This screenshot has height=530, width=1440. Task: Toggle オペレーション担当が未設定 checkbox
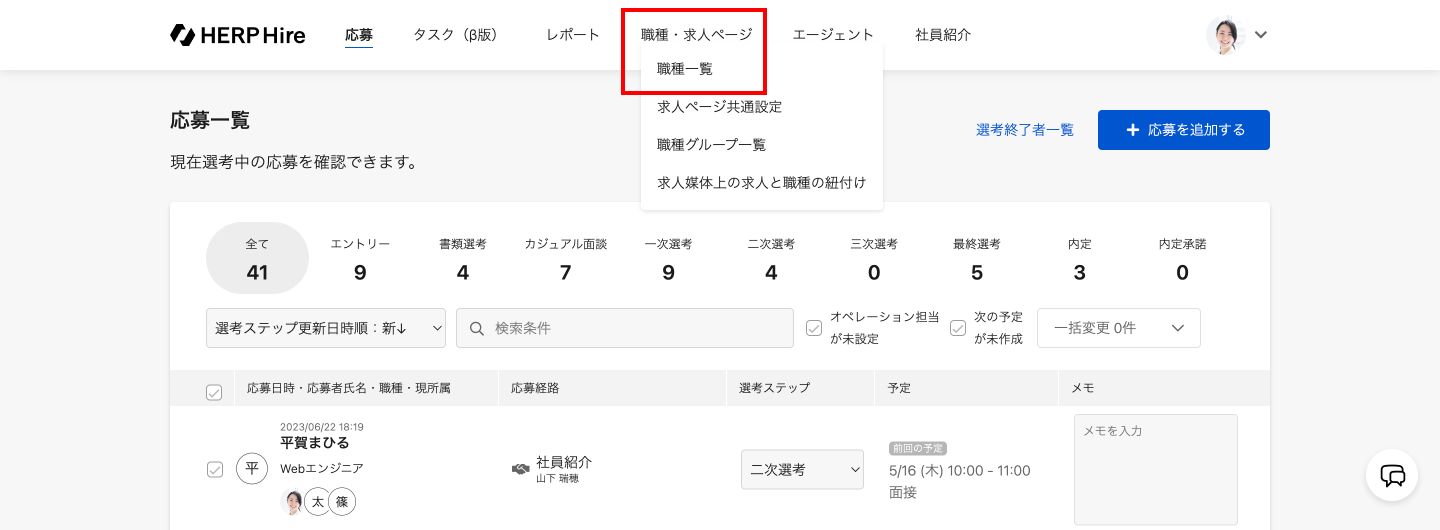click(814, 328)
